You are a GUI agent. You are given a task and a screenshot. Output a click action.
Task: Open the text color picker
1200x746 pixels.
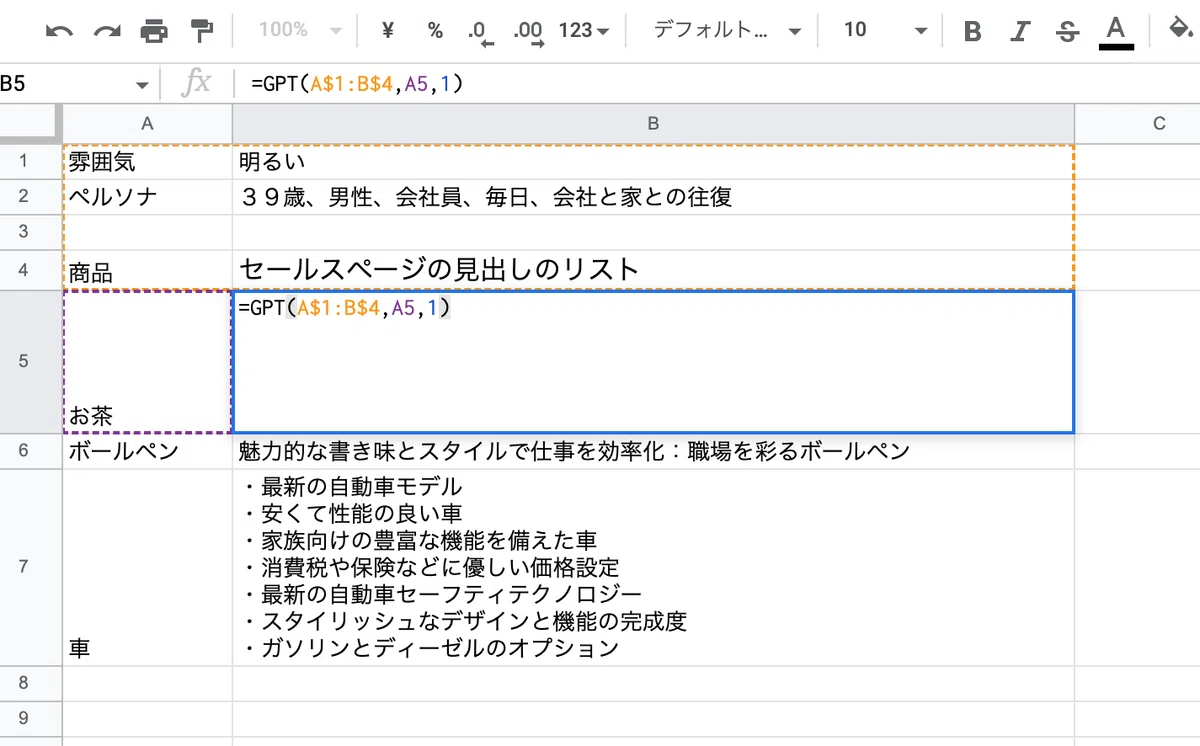click(x=1116, y=31)
